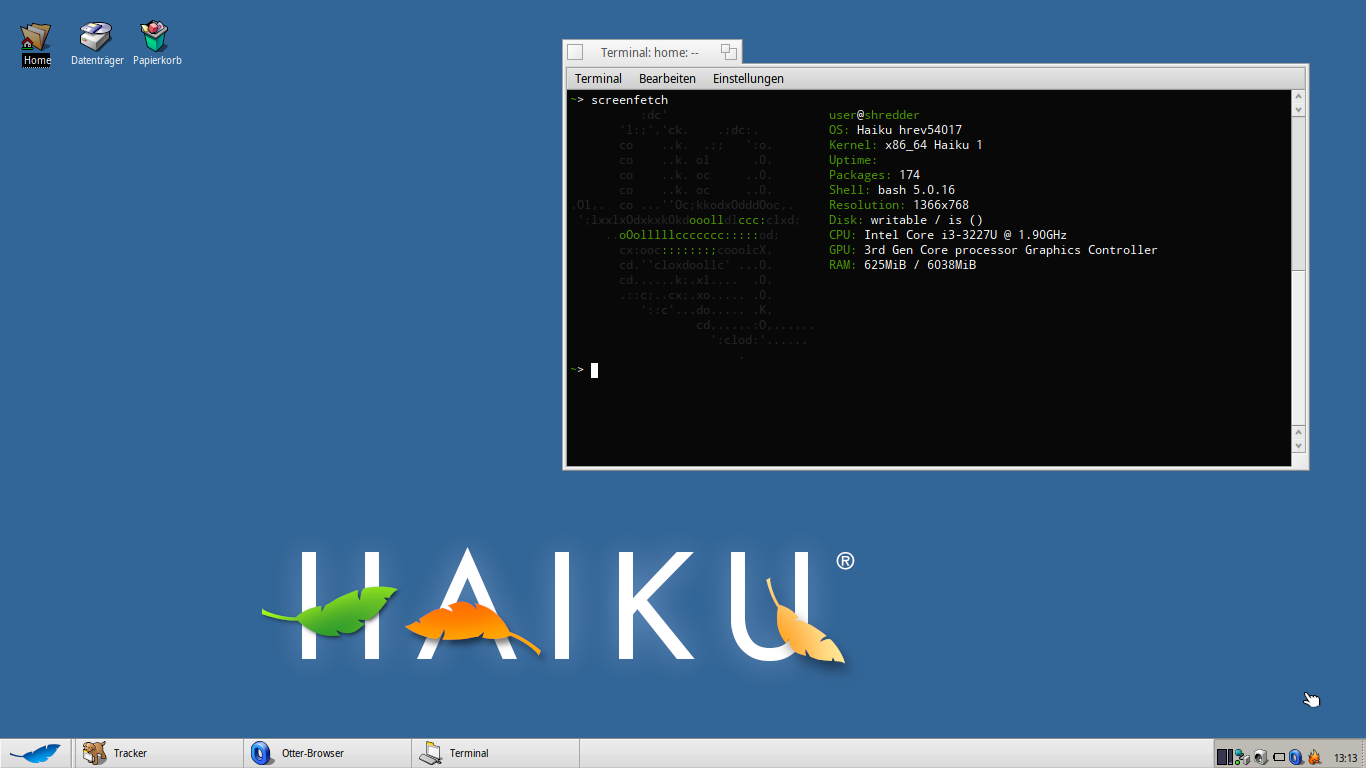Viewport: 1366px width, 768px height.
Task: Click the Terminal icon in the Deskbar
Action: point(430,753)
